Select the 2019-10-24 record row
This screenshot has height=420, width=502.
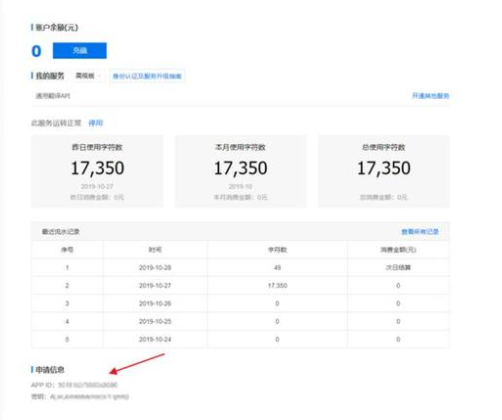(x=240, y=339)
